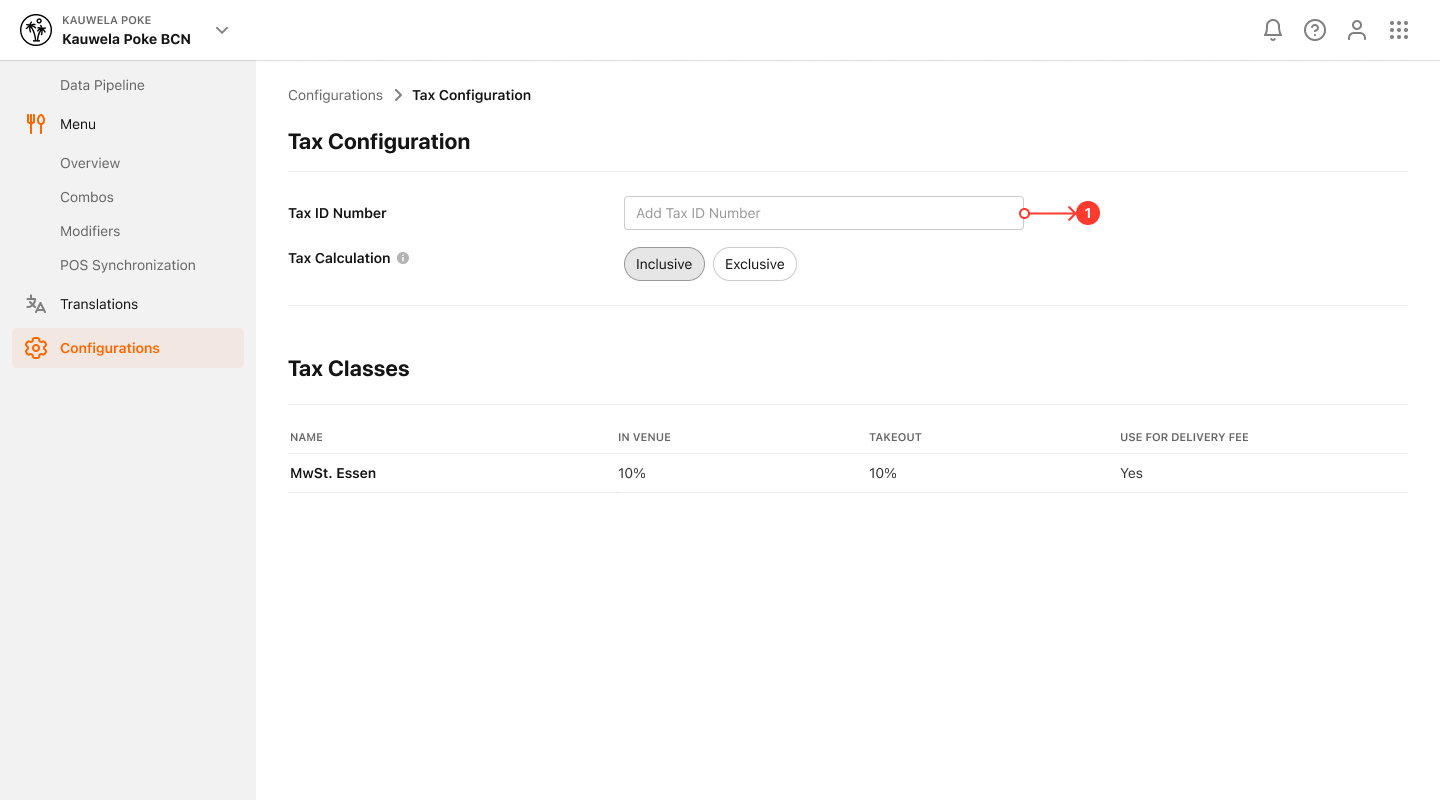
Task: Select Exclusive tax calculation
Action: tap(755, 264)
